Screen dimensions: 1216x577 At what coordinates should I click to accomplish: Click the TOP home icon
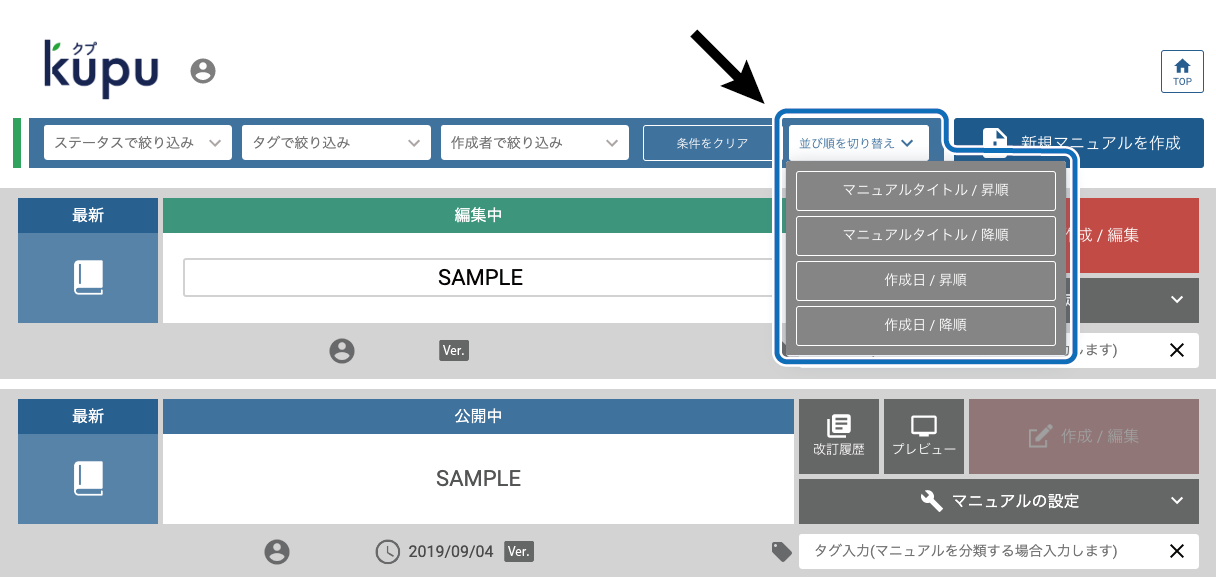pos(1182,71)
